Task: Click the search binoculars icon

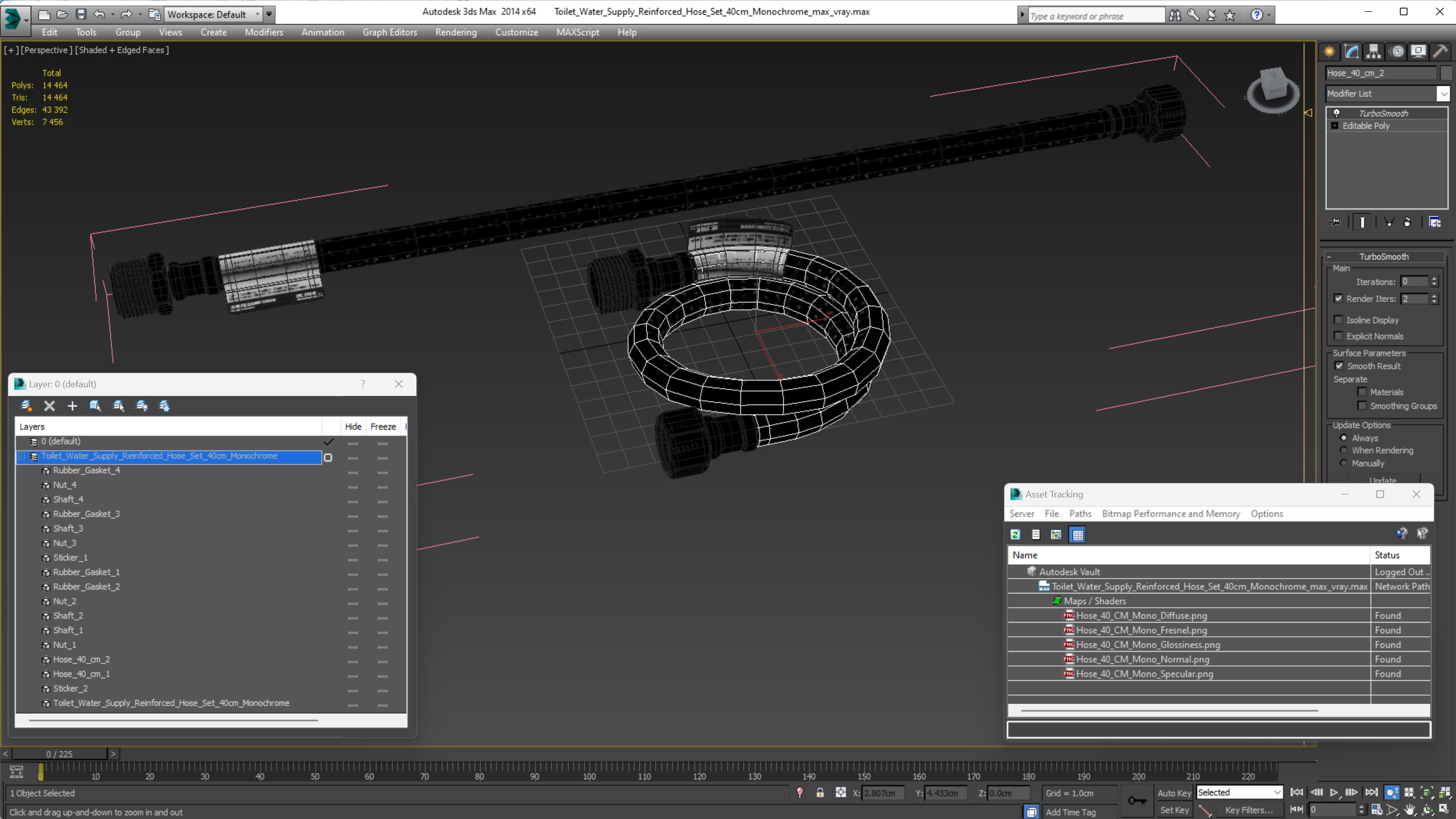Action: point(1174,15)
